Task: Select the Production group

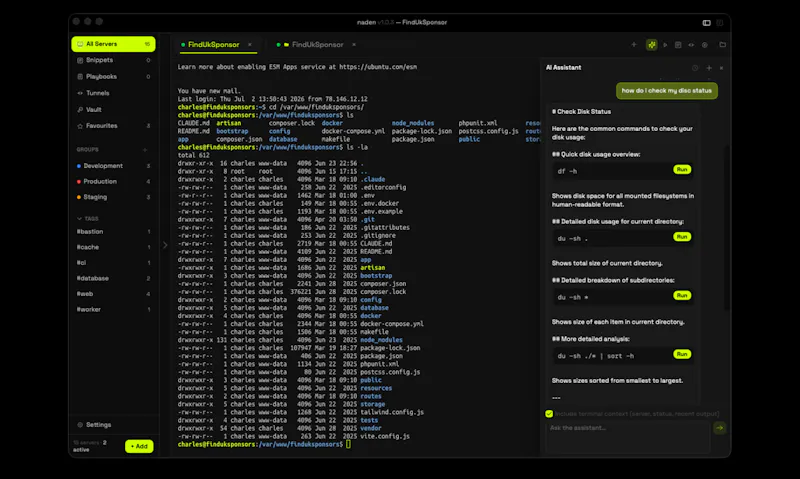Action: 113,182
